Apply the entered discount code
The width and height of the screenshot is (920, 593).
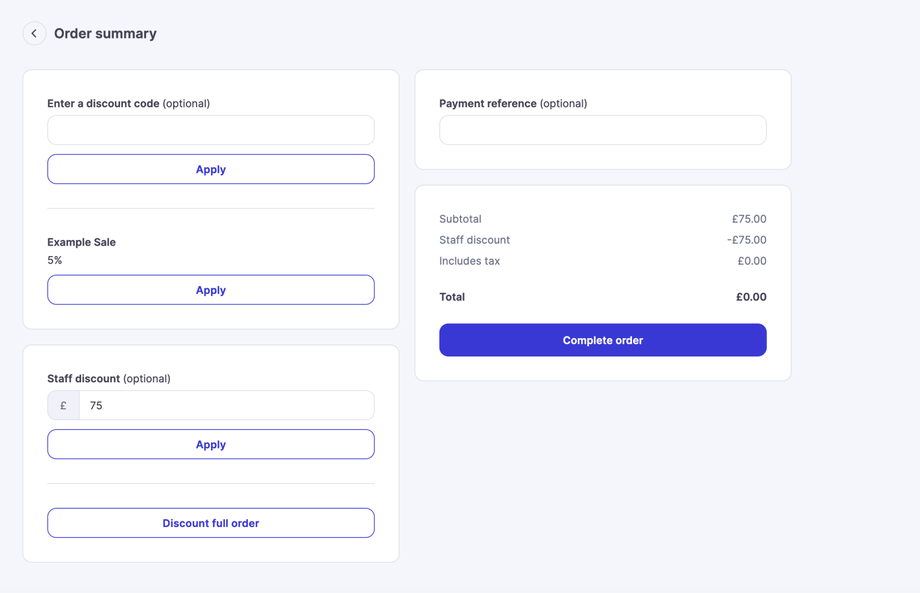click(x=211, y=169)
